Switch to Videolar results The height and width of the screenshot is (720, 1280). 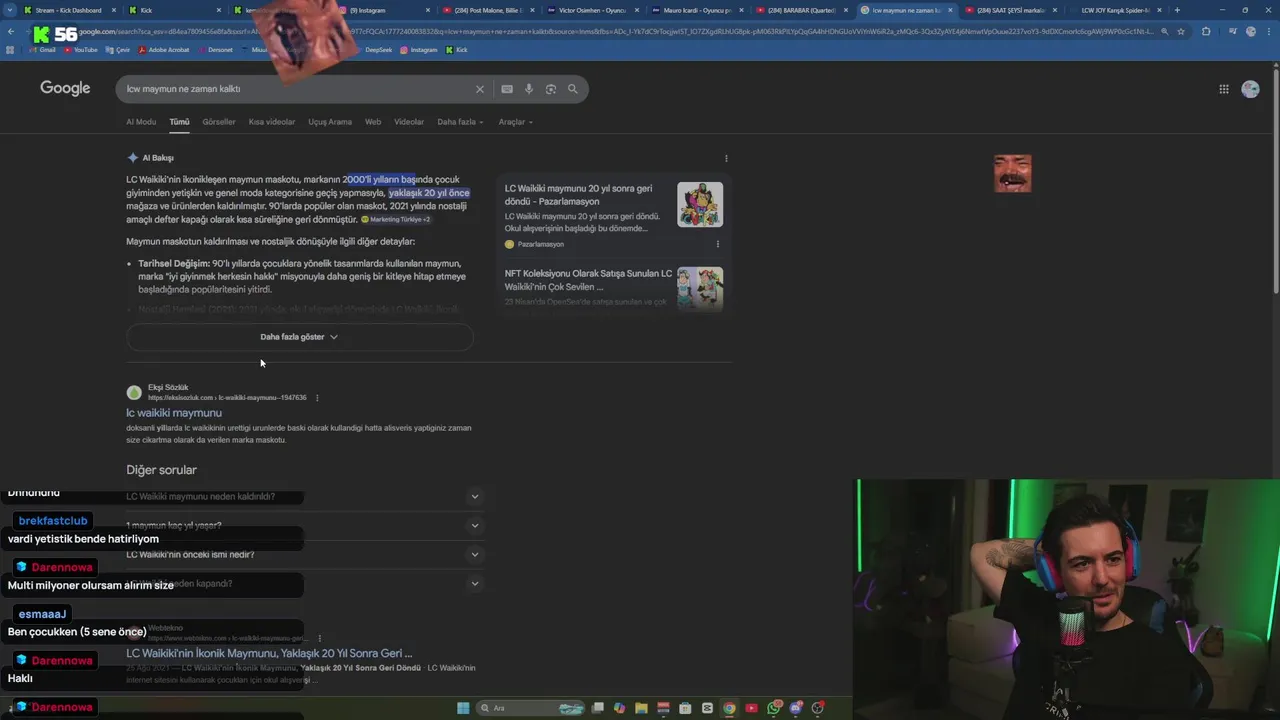point(409,122)
